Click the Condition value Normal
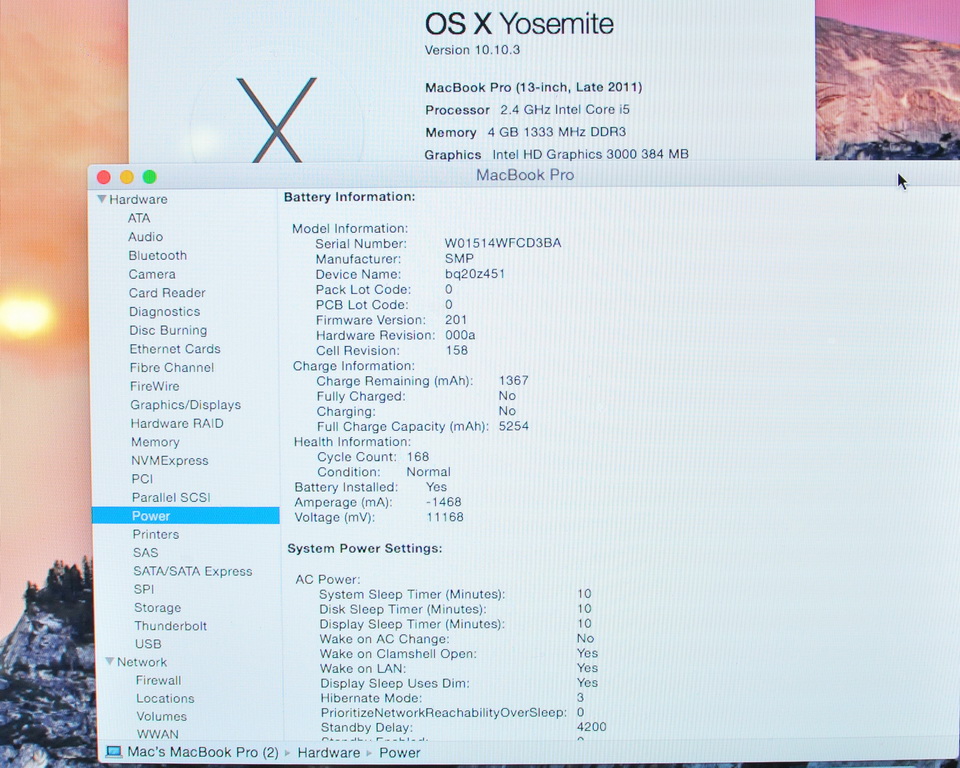The width and height of the screenshot is (960, 768). pos(429,472)
